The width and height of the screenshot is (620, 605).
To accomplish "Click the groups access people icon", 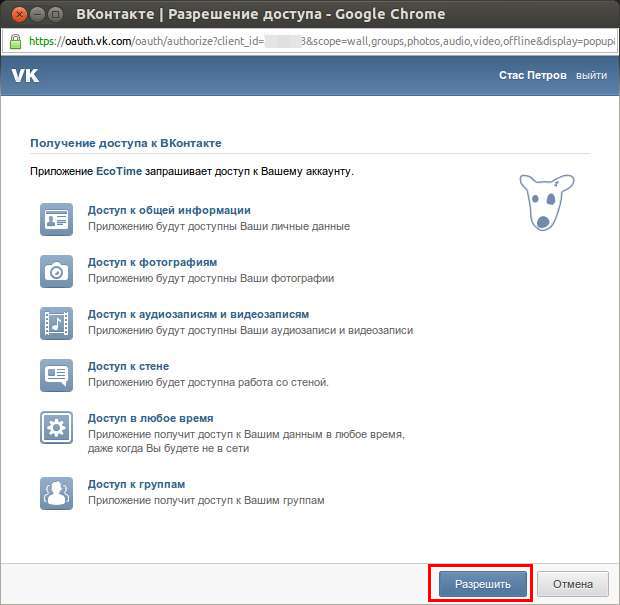I will [x=56, y=492].
